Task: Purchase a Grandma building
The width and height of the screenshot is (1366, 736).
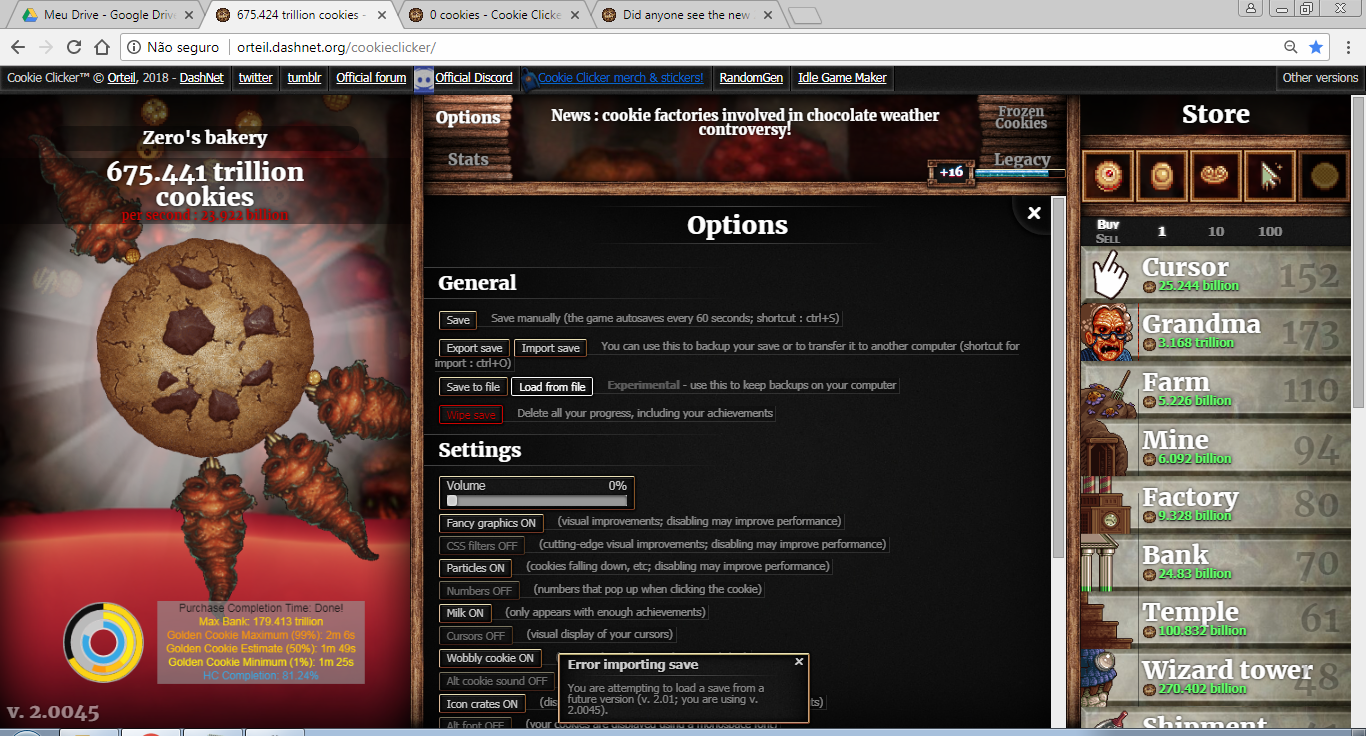Action: click(x=1214, y=333)
